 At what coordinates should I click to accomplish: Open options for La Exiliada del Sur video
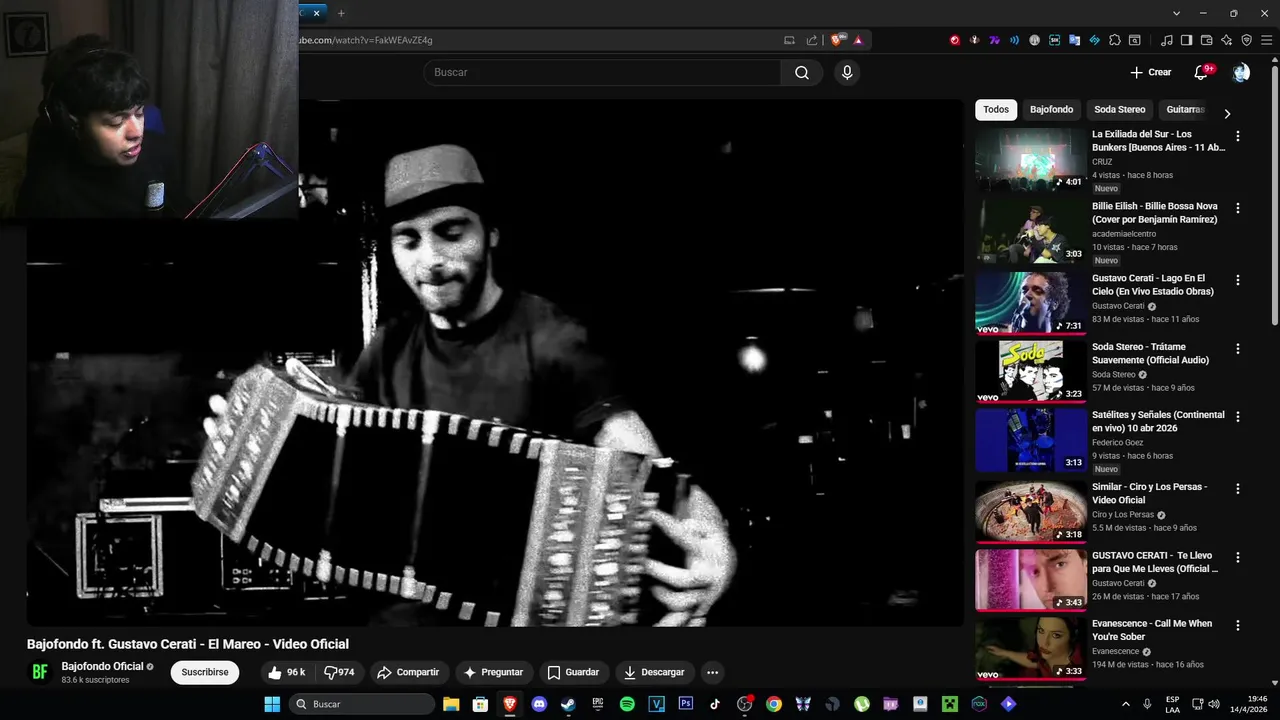coord(1238,136)
